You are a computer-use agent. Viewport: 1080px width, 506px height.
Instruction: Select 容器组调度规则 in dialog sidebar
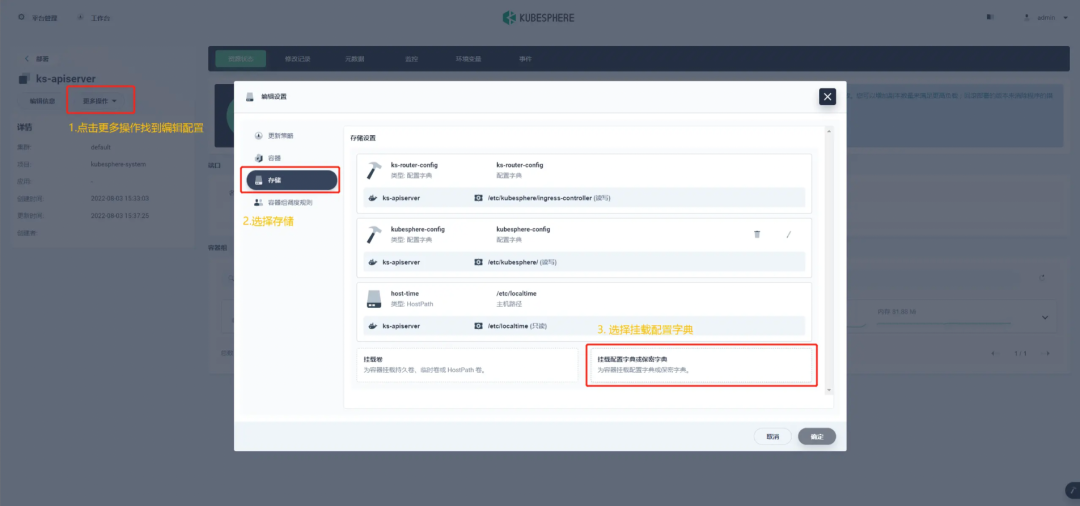coord(289,202)
